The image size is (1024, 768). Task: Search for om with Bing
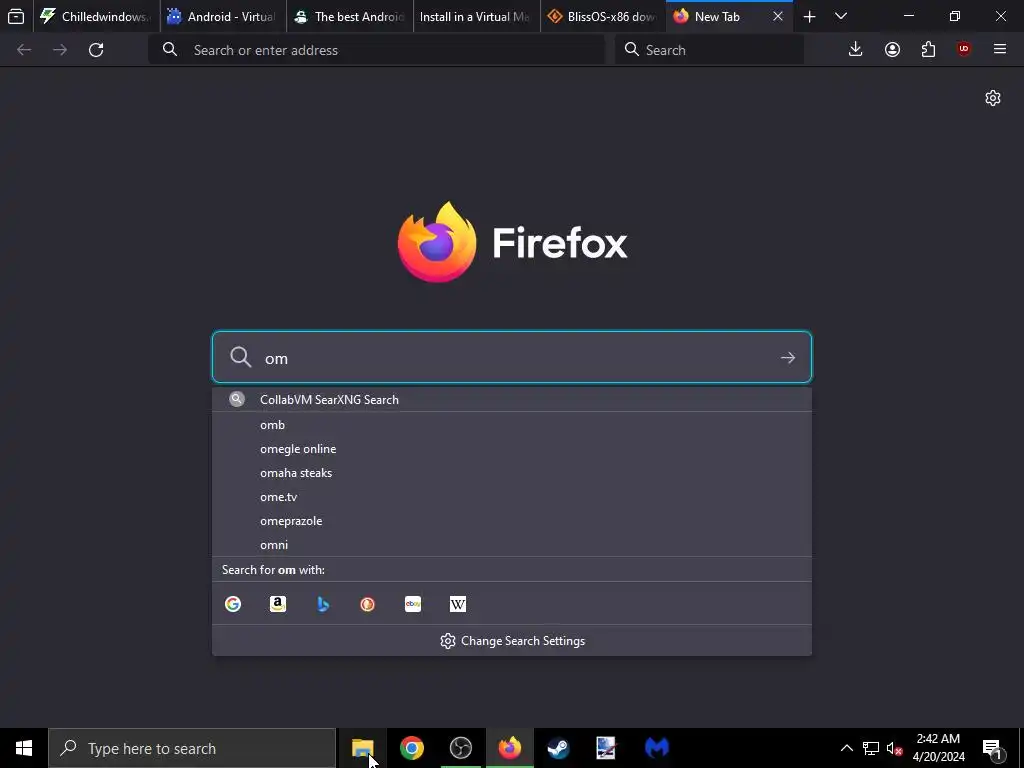(x=323, y=604)
